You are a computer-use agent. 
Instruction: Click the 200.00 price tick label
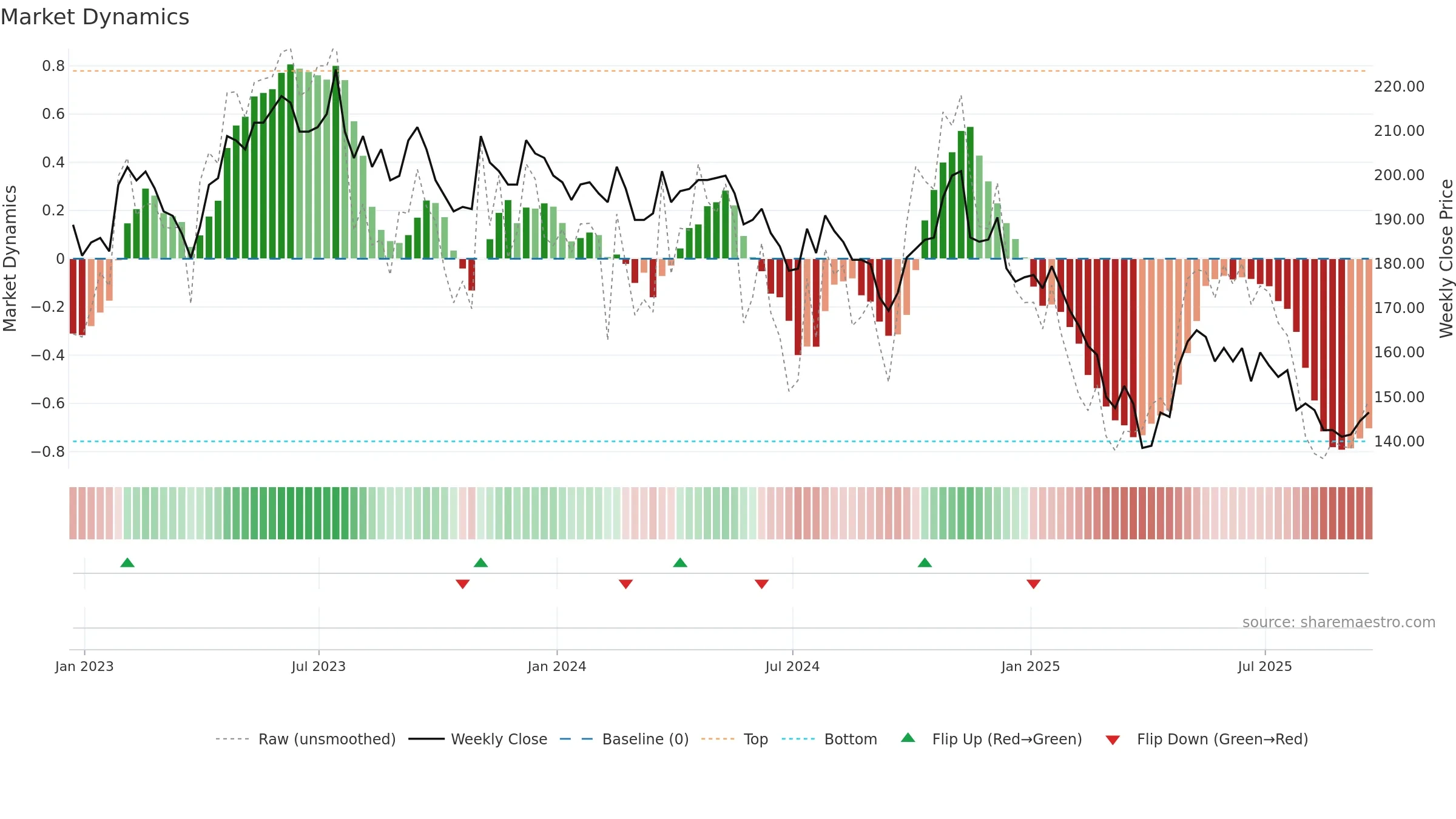1400,175
